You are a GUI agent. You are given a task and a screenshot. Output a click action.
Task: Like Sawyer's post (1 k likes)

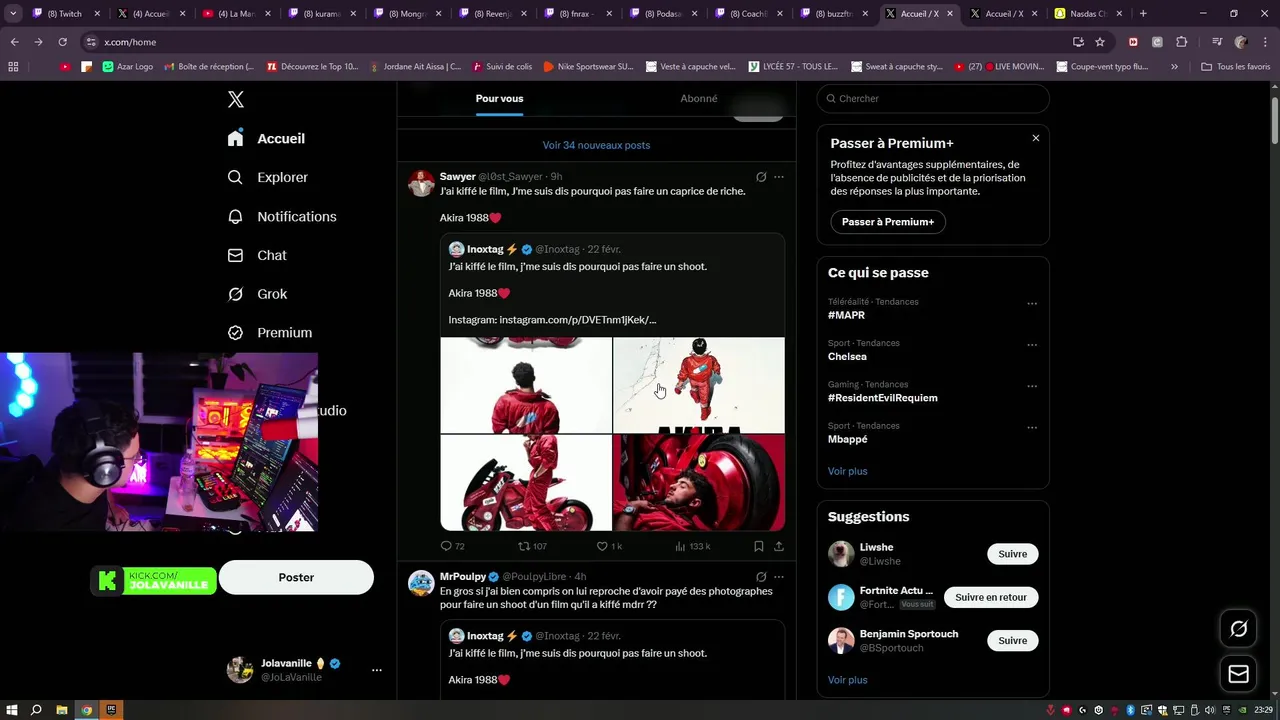pos(609,546)
